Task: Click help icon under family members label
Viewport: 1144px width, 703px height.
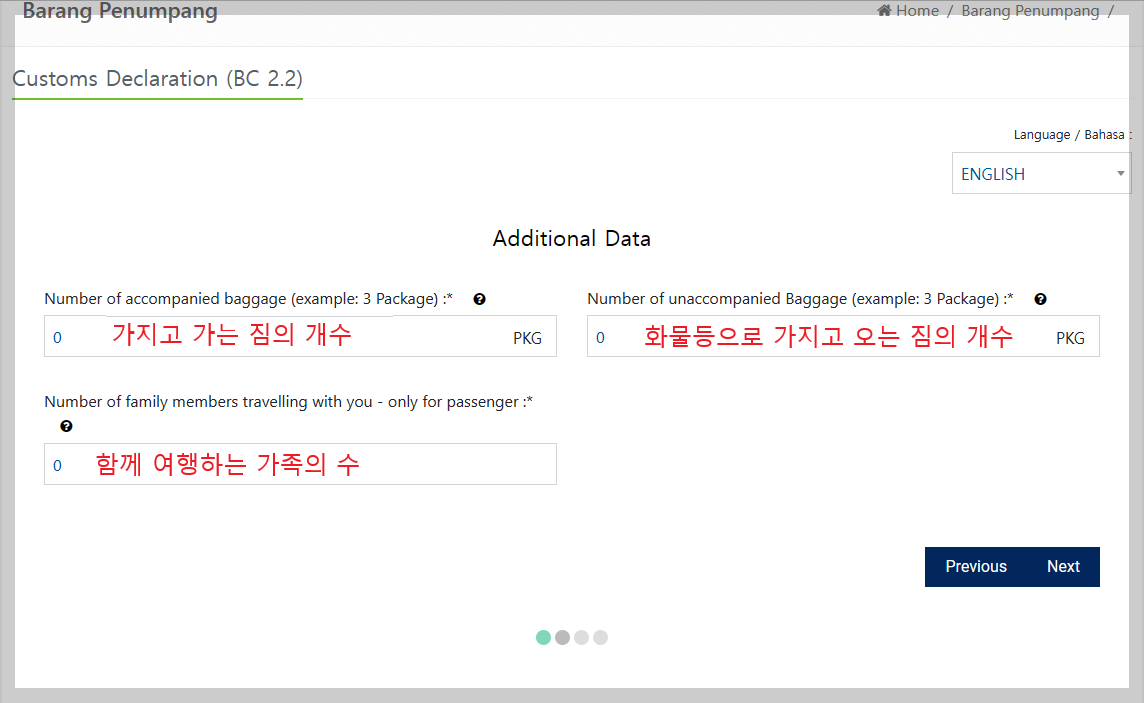Action: pyautogui.click(x=66, y=427)
